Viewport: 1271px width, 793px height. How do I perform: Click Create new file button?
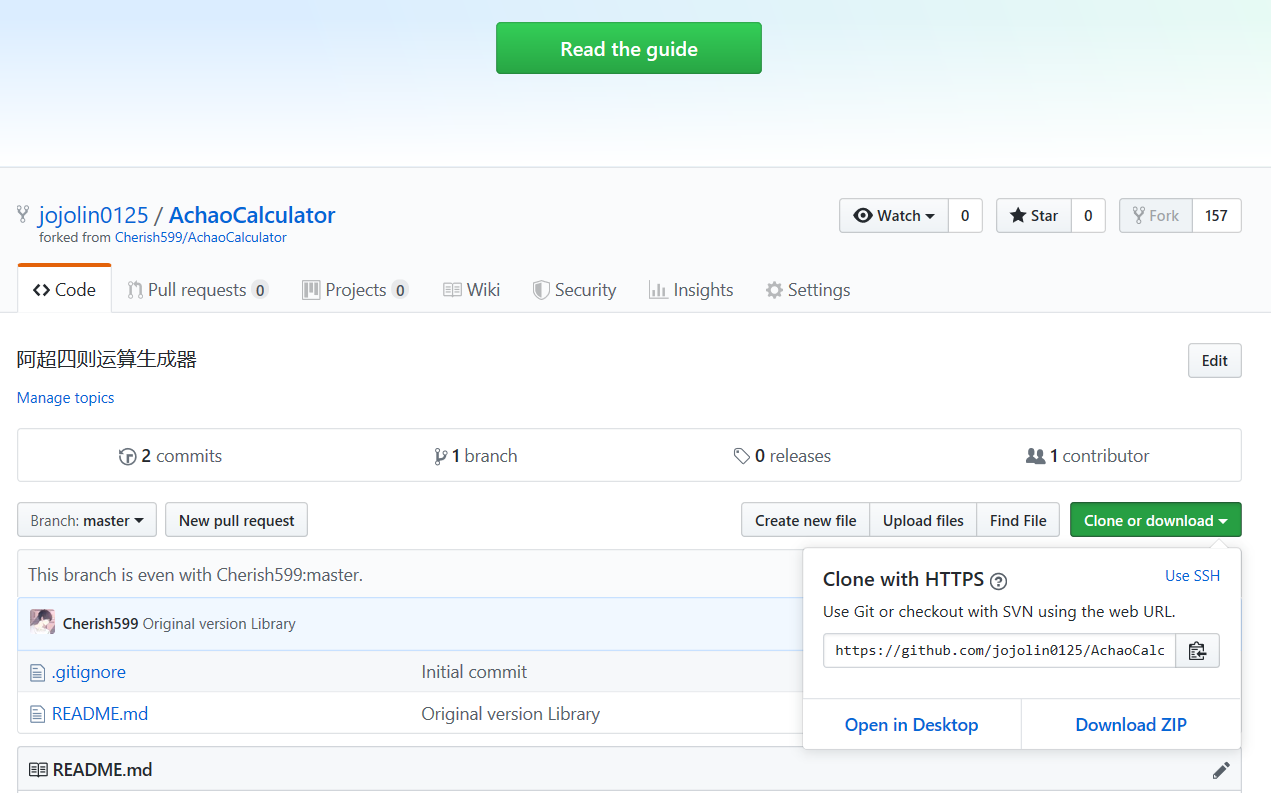(805, 520)
